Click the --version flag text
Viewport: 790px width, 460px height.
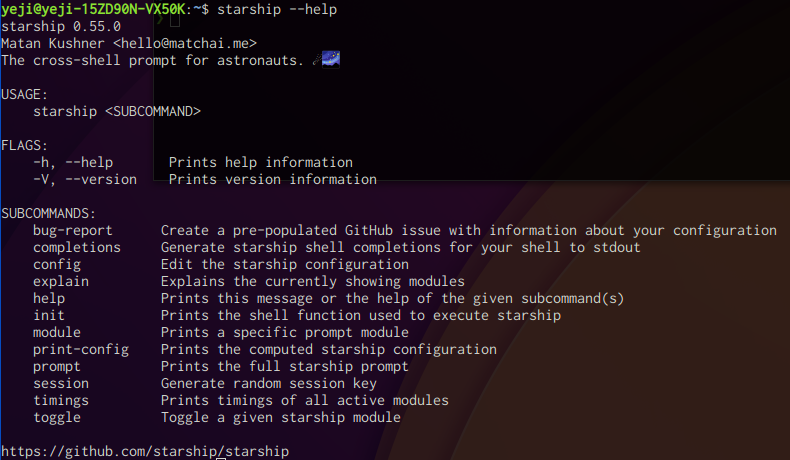[x=96, y=179]
